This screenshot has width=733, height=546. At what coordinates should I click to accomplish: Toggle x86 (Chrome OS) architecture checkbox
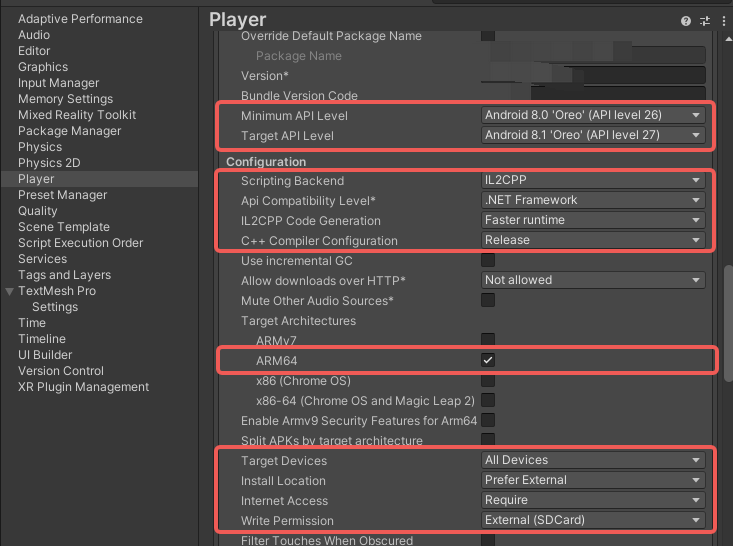[488, 380]
